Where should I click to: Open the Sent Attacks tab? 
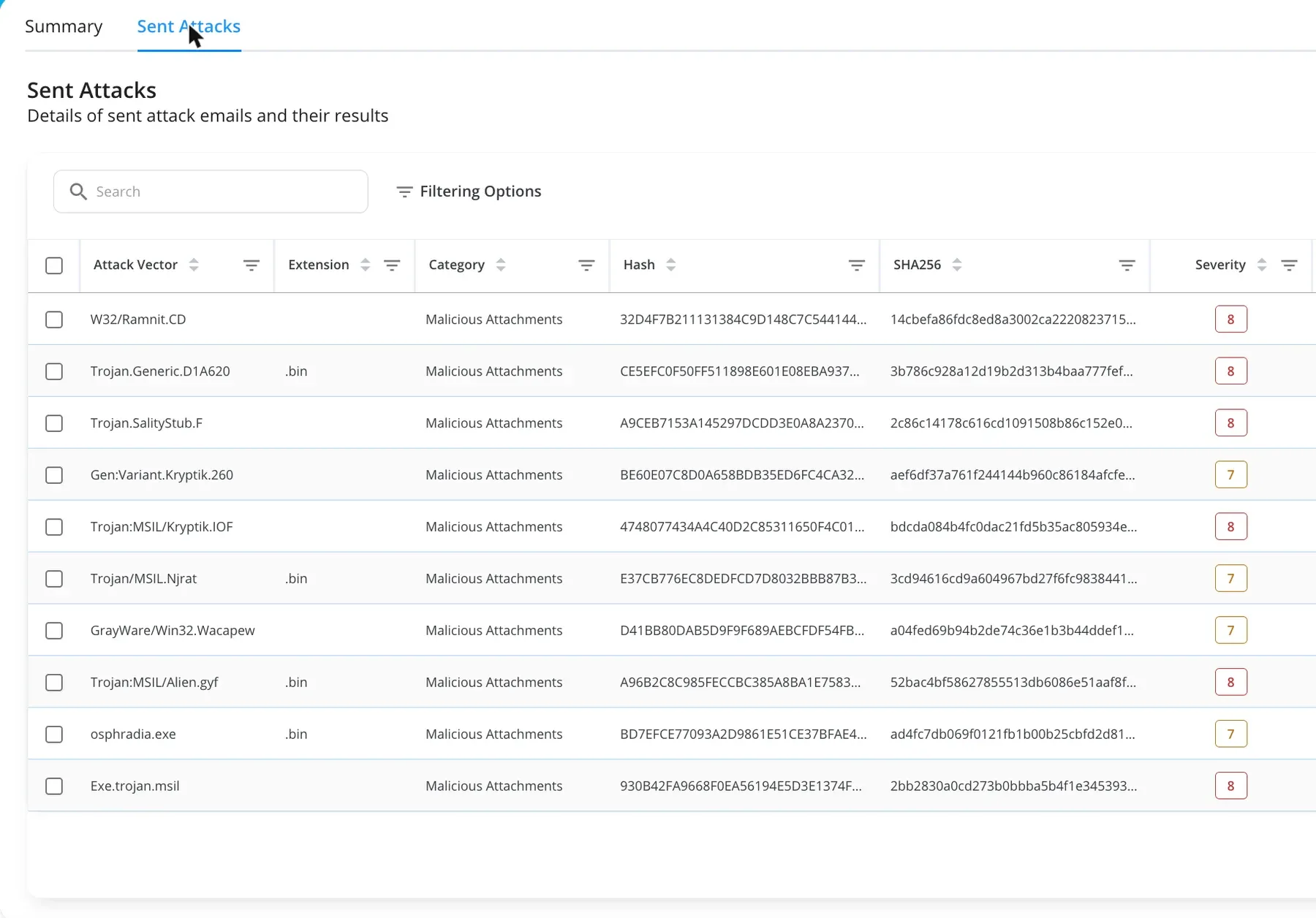click(189, 26)
